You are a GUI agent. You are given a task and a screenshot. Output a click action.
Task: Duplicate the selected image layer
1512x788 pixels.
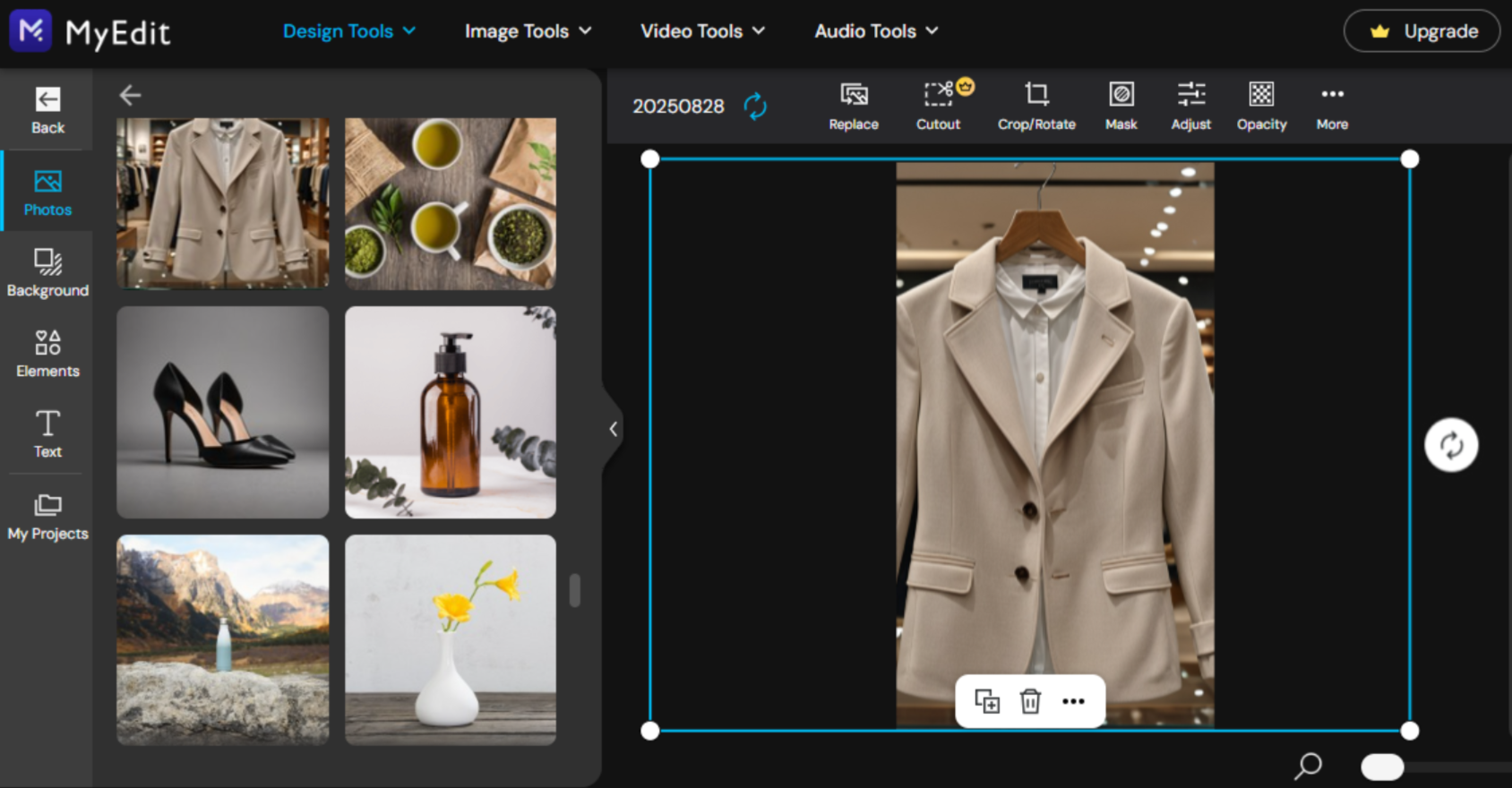pos(986,701)
